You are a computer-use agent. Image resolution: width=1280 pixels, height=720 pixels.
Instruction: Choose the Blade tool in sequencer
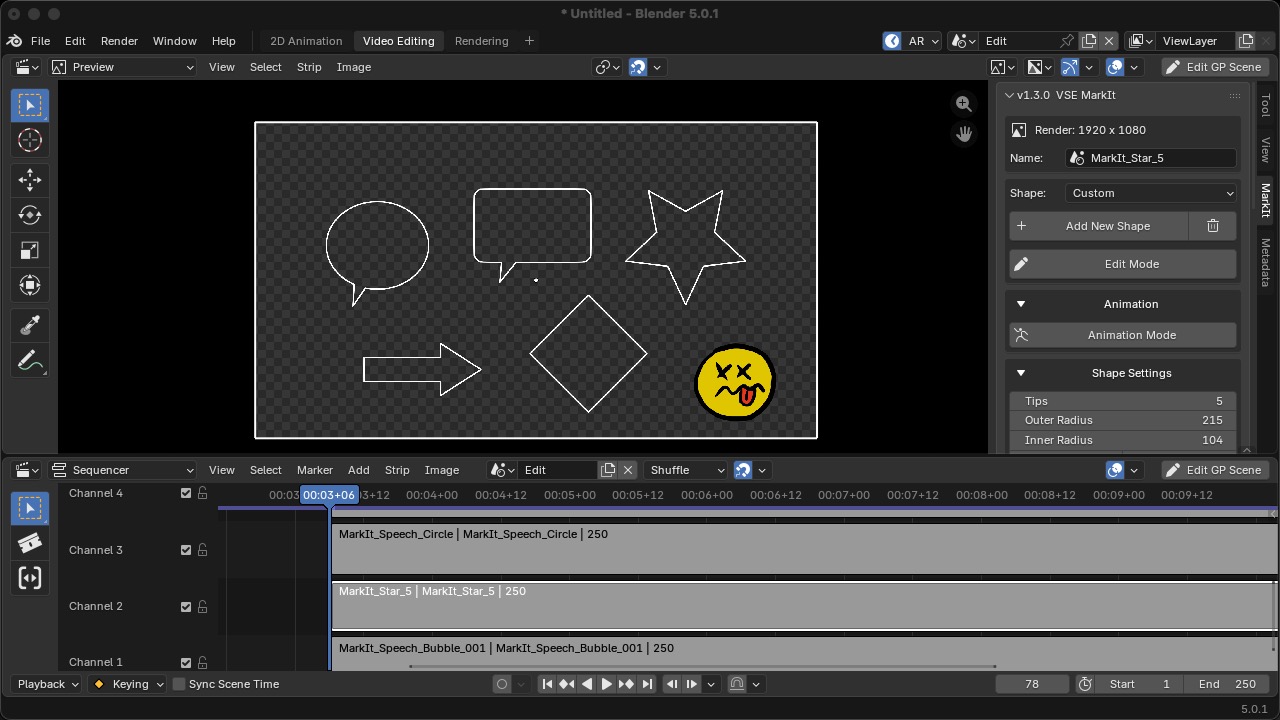coord(30,543)
